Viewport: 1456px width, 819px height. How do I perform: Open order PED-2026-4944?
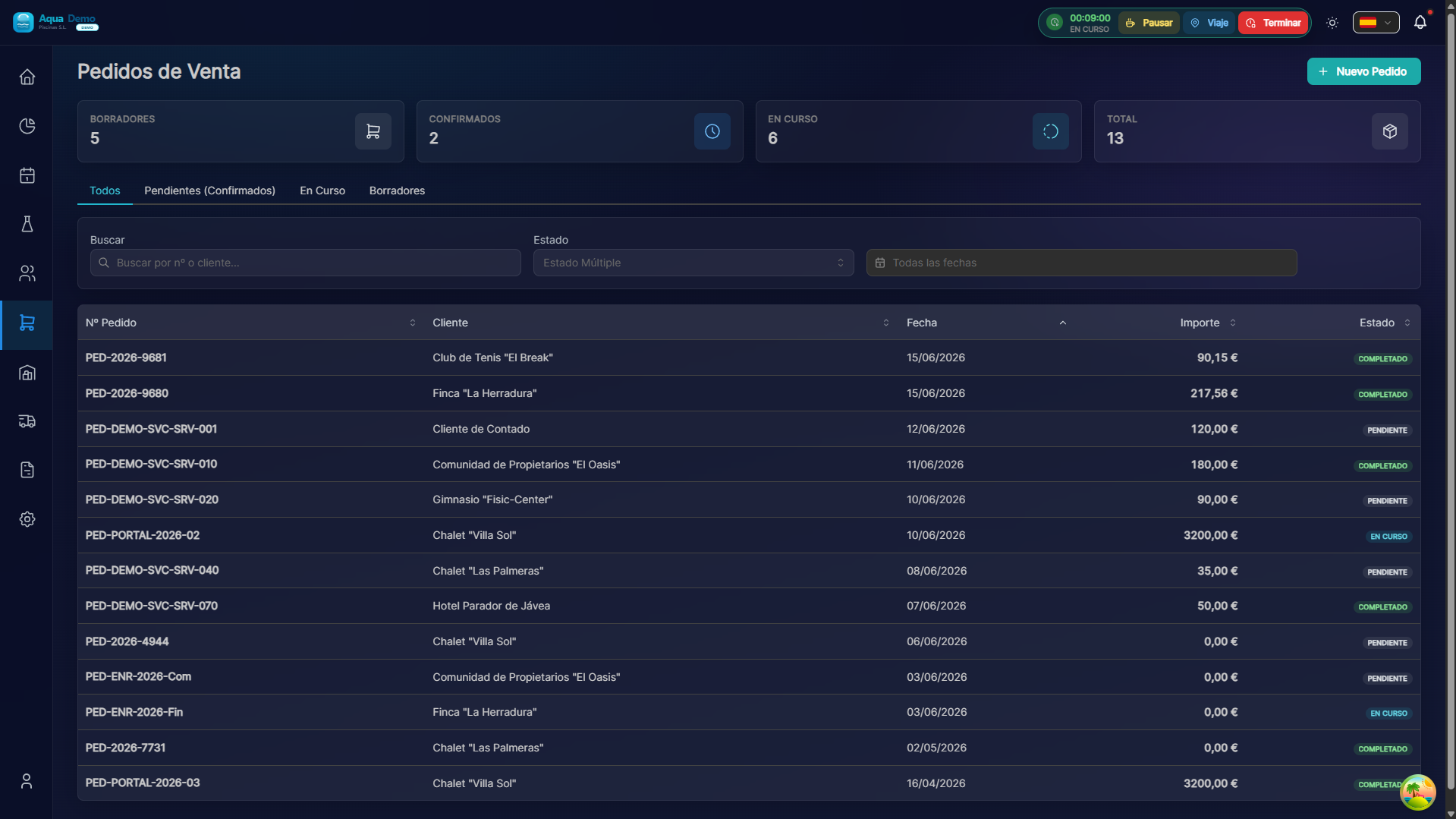(x=127, y=641)
